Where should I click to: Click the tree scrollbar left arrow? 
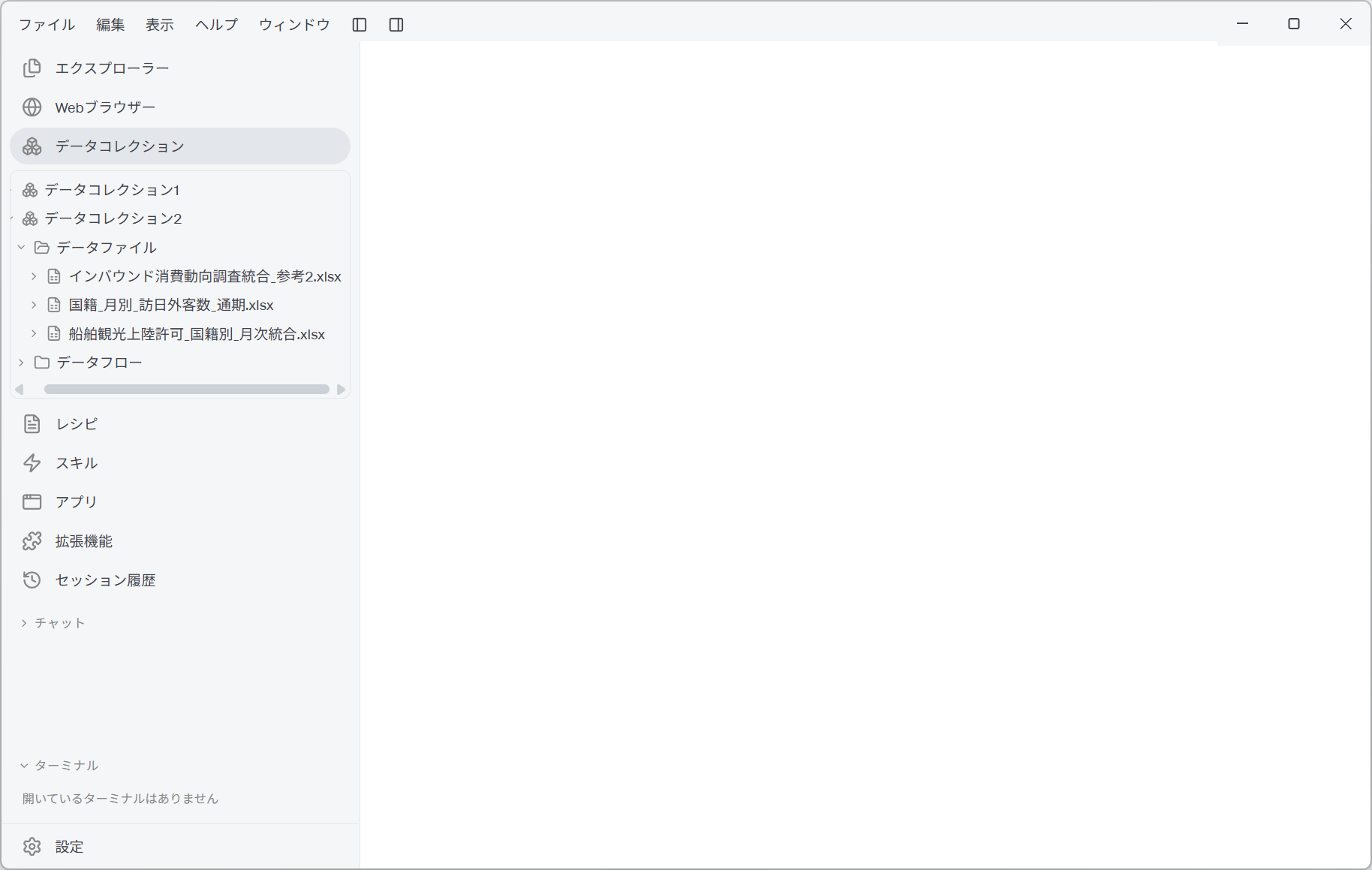pyautogui.click(x=20, y=390)
